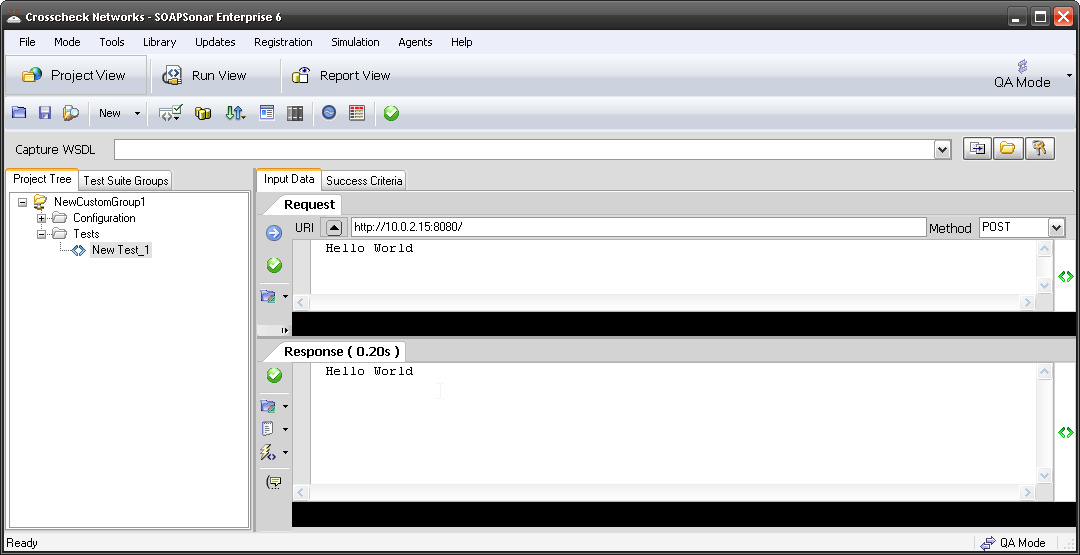The width and height of the screenshot is (1080, 555).
Task: Click the test case checkmark toolbar icon
Action: coord(170,113)
